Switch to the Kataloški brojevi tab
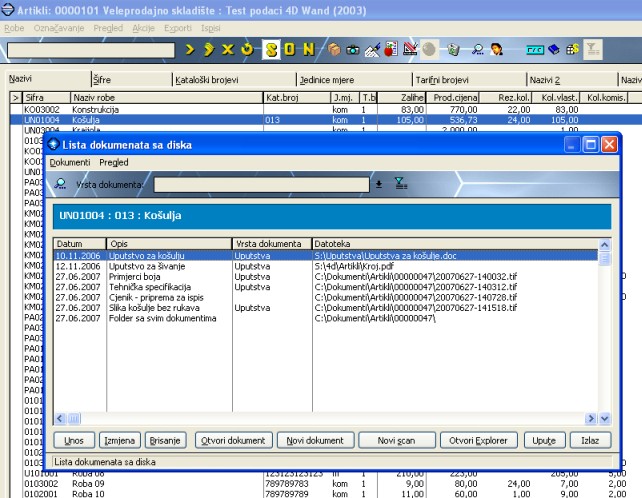 click(234, 79)
